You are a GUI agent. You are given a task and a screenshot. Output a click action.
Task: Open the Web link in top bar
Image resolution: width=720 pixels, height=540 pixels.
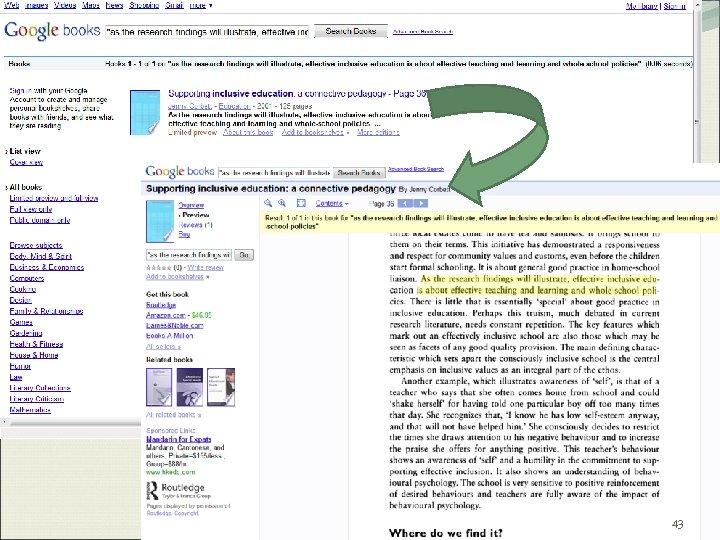(x=11, y=5)
